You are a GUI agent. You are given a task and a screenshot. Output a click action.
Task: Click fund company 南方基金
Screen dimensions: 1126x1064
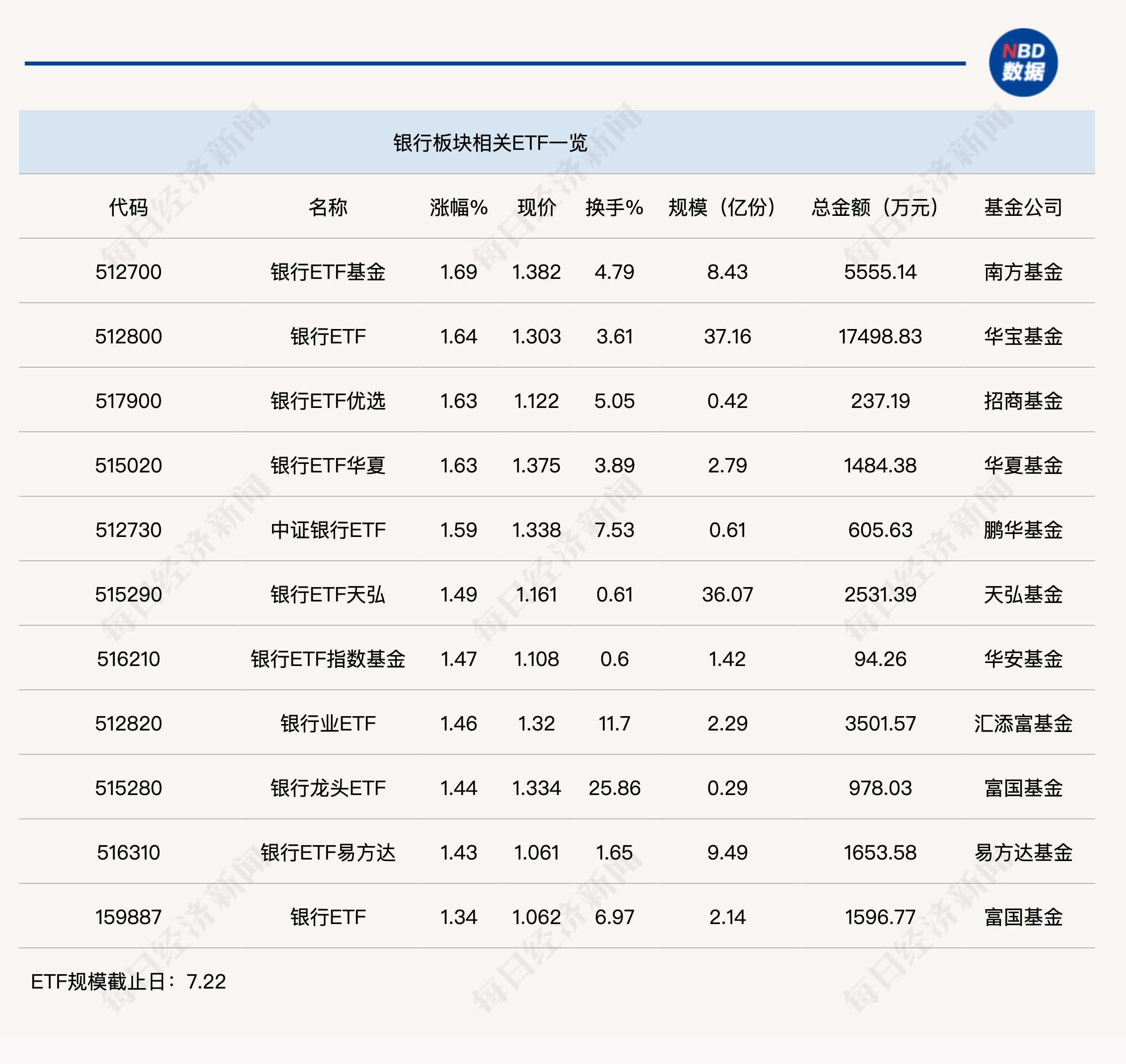pyautogui.click(x=1023, y=272)
